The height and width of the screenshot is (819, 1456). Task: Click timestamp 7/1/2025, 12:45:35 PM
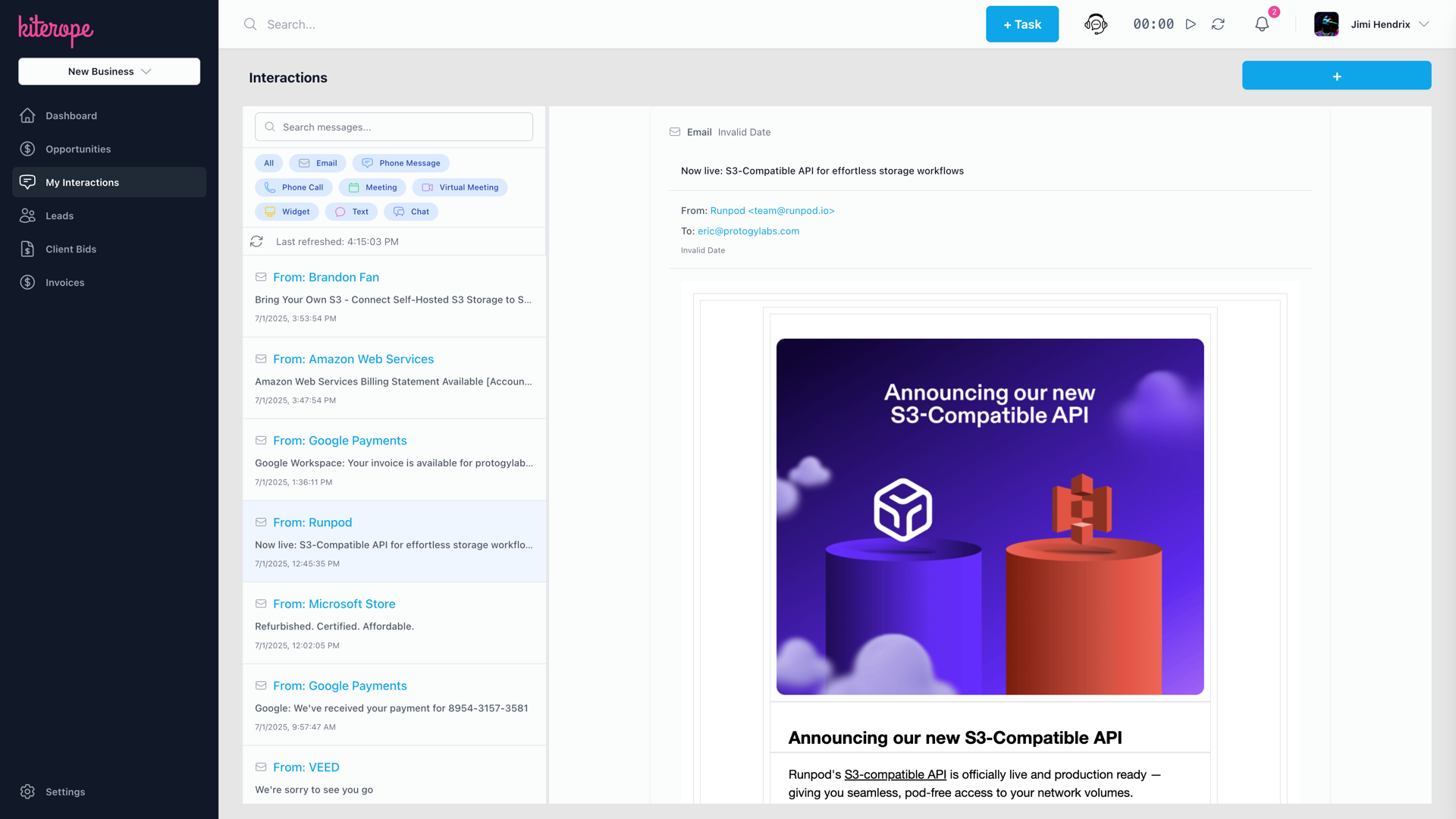297,563
